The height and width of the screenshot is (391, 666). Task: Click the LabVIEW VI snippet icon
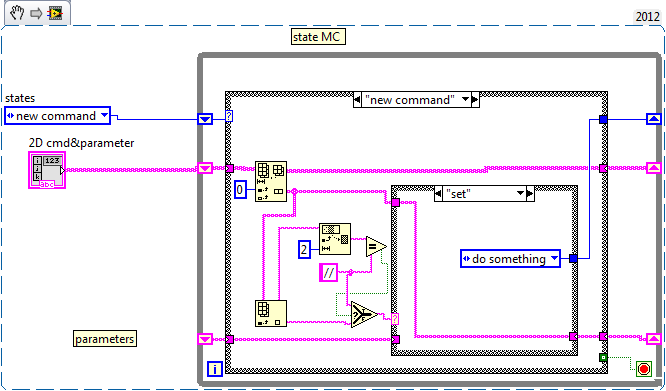pyautogui.click(x=55, y=13)
